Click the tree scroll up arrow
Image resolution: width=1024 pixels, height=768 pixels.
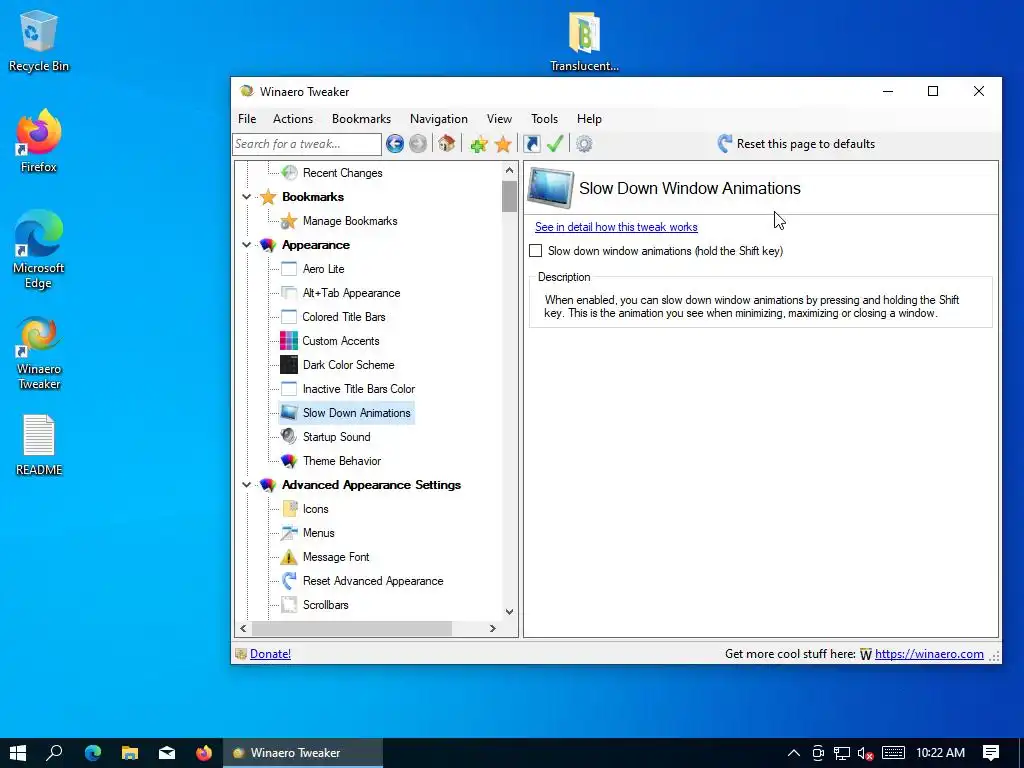click(x=509, y=170)
